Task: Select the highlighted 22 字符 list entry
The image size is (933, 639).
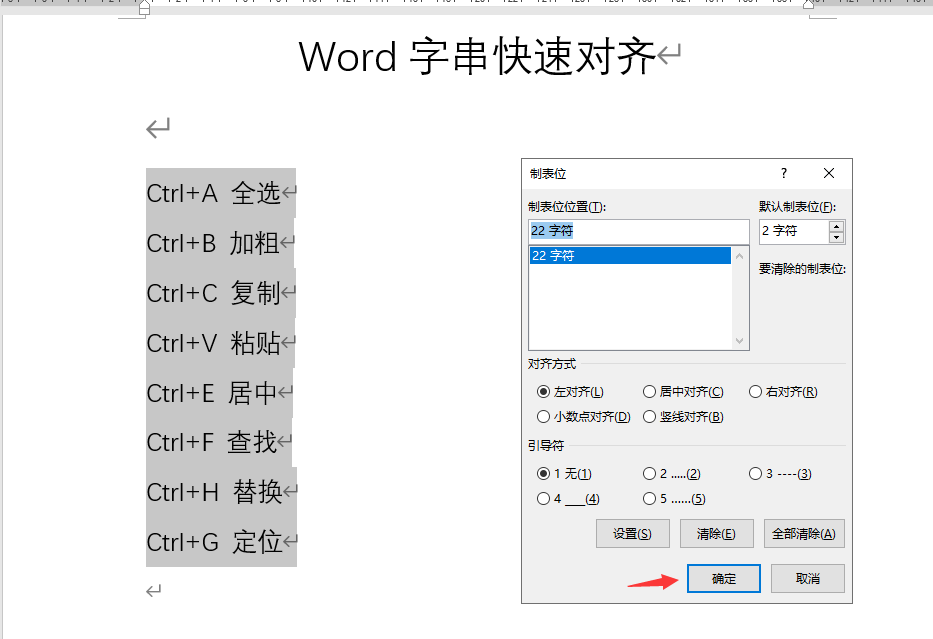Action: (x=630, y=256)
